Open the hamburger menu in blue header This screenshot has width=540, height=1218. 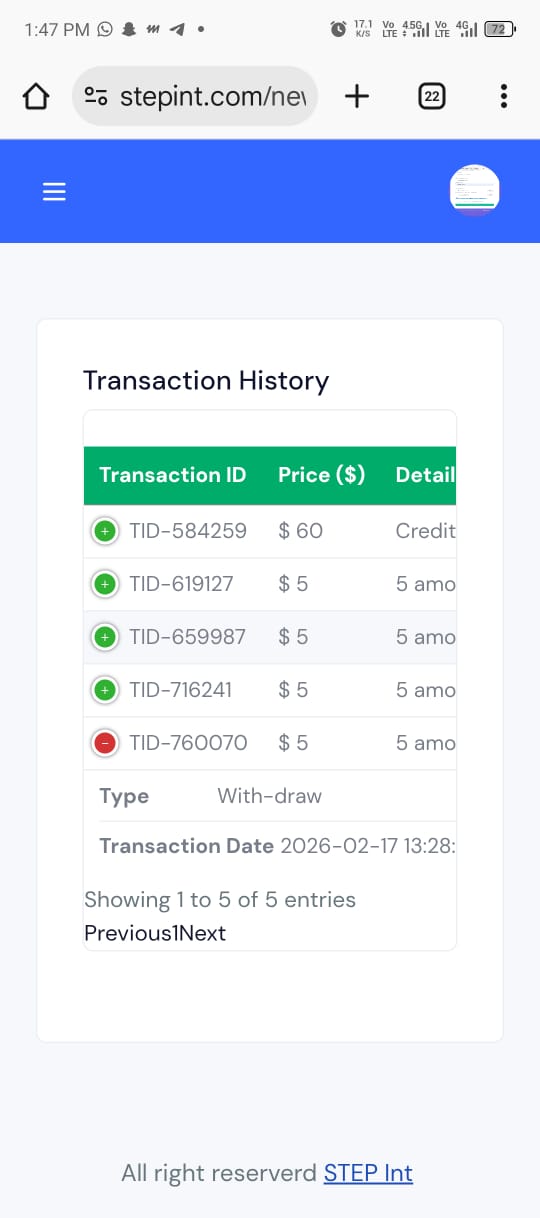click(54, 192)
